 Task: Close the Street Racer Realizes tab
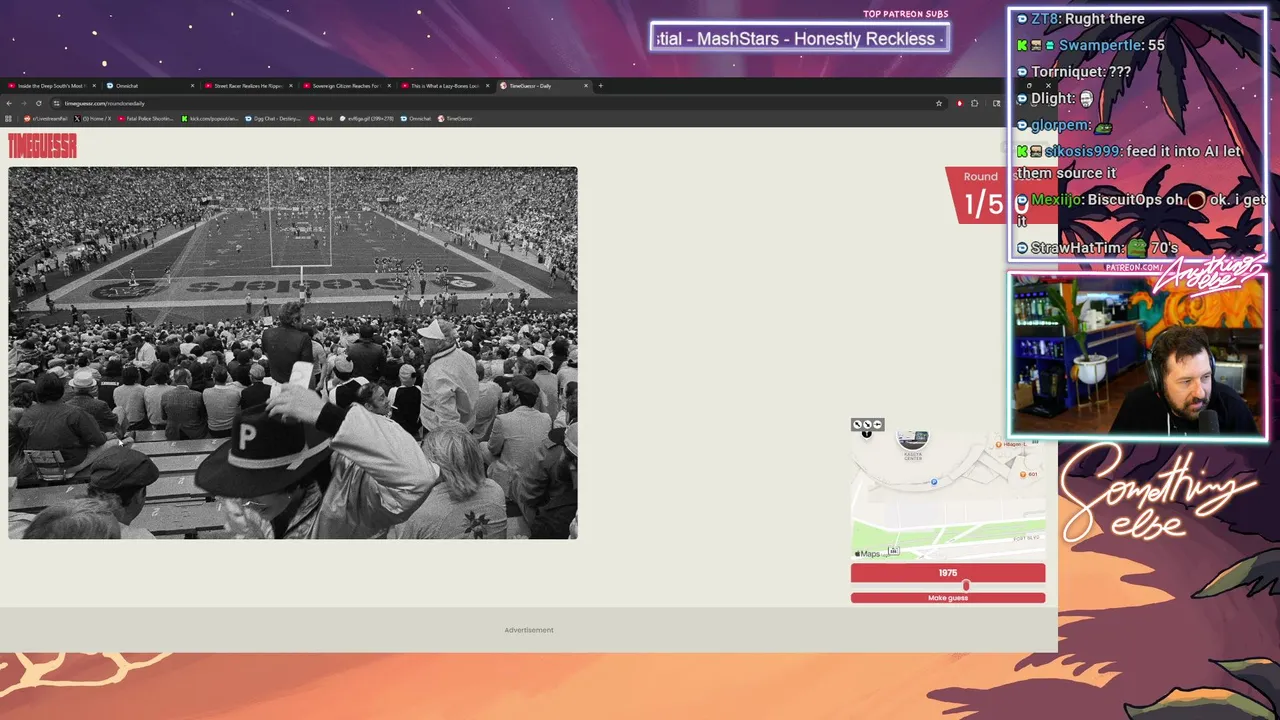click(x=291, y=86)
